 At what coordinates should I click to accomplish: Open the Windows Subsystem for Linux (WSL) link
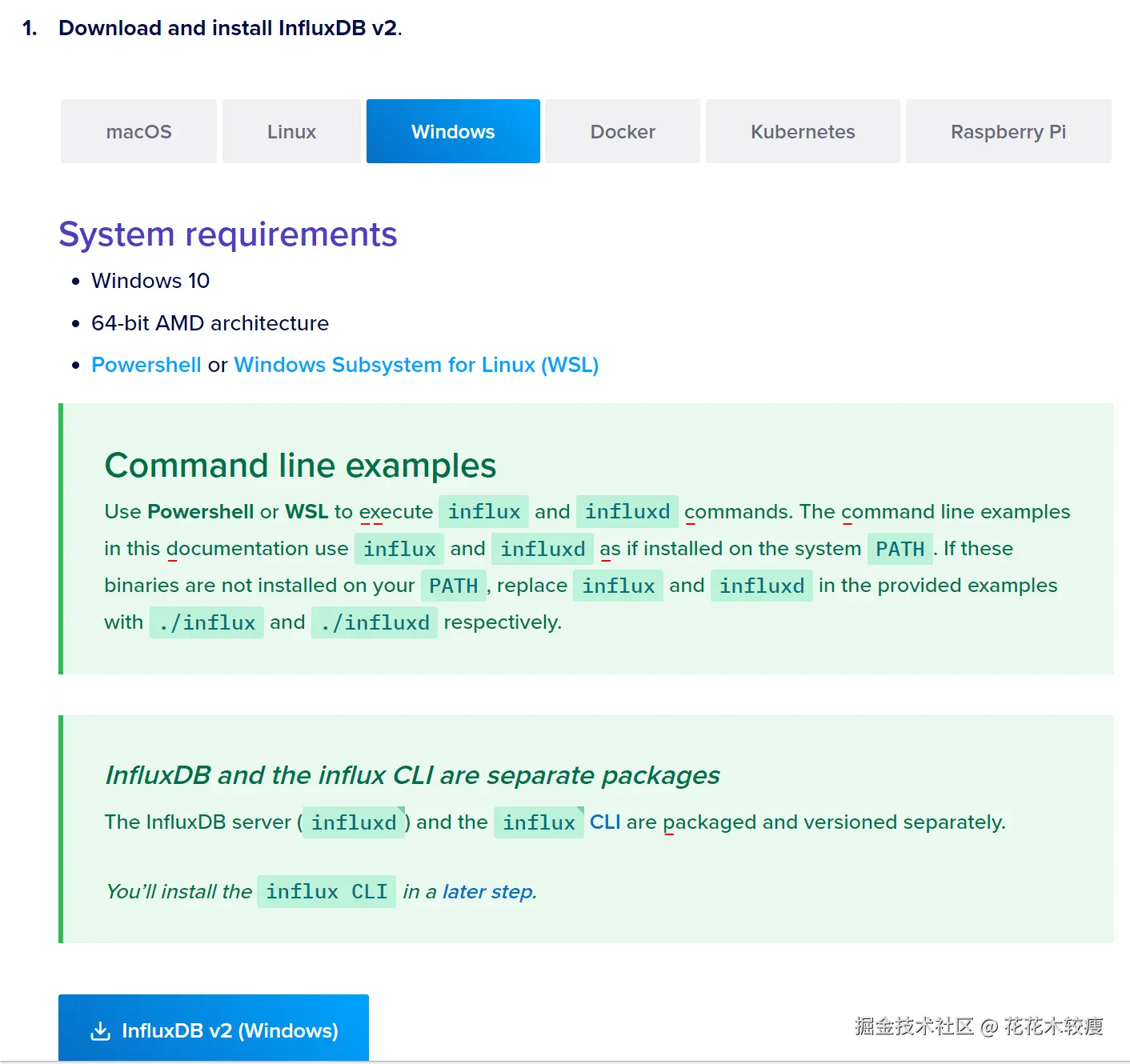click(416, 365)
